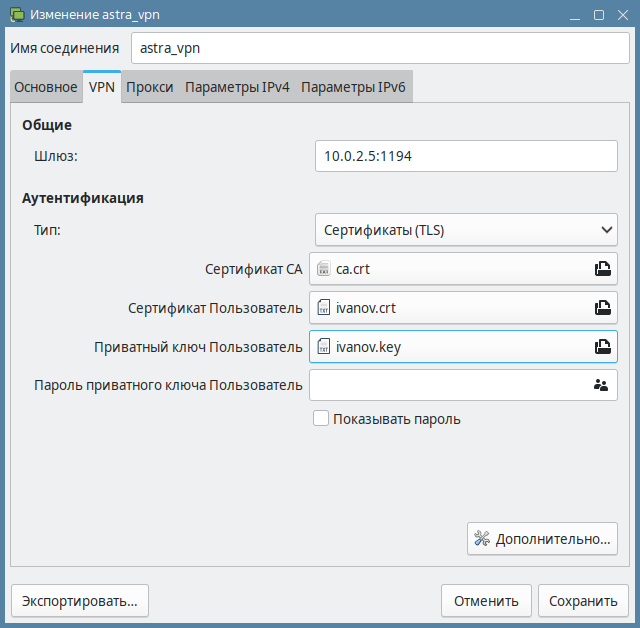Click the browse icon for ivanov.crt
This screenshot has height=628, width=640.
tap(602, 308)
